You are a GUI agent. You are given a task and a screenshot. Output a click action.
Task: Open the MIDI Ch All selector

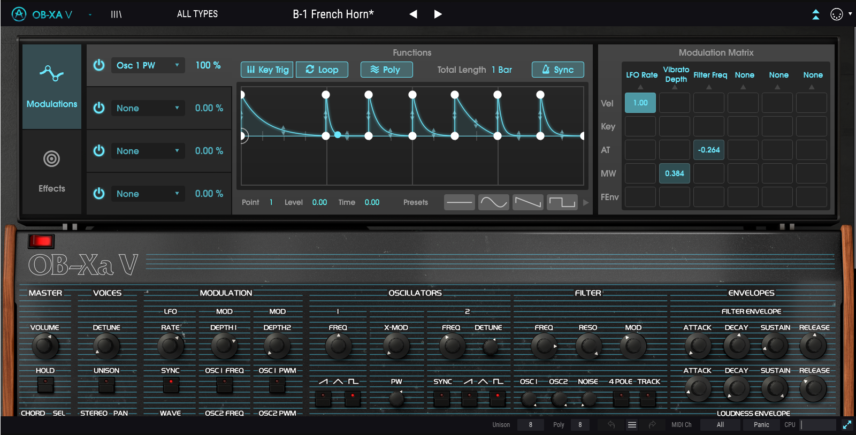pos(720,425)
